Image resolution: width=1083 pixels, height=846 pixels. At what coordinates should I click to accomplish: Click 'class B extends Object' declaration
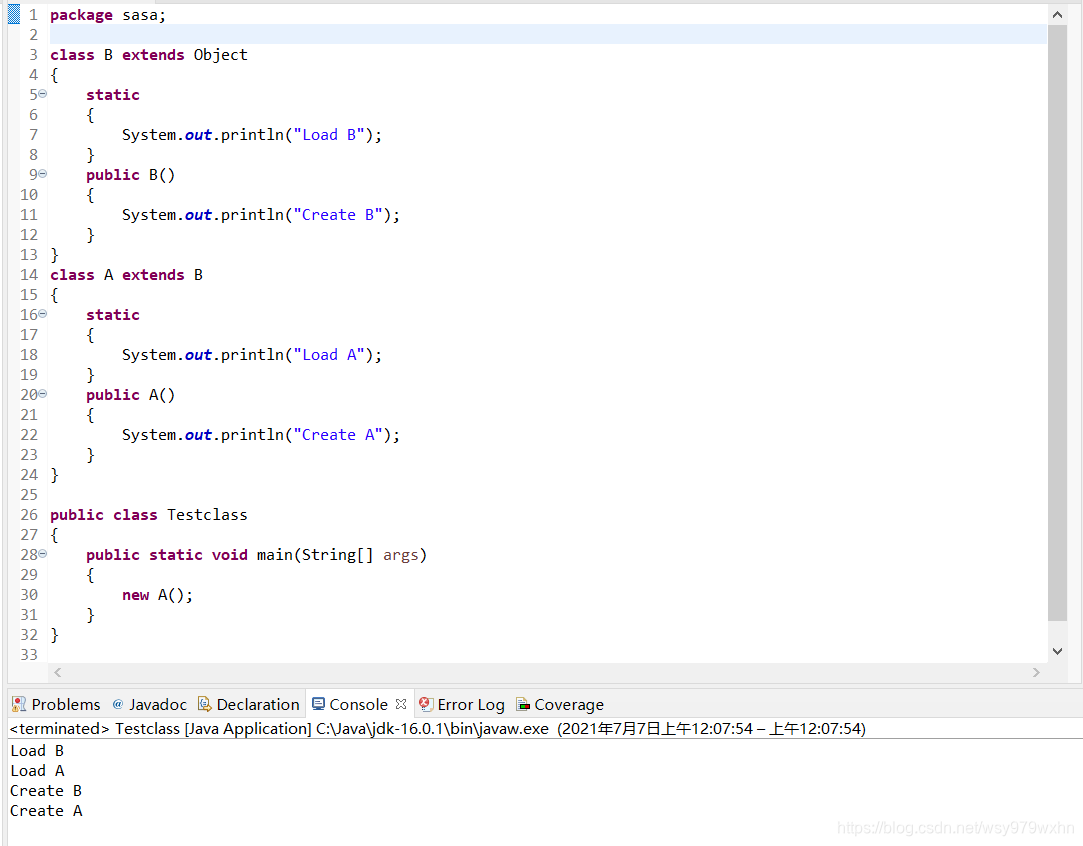point(148,55)
